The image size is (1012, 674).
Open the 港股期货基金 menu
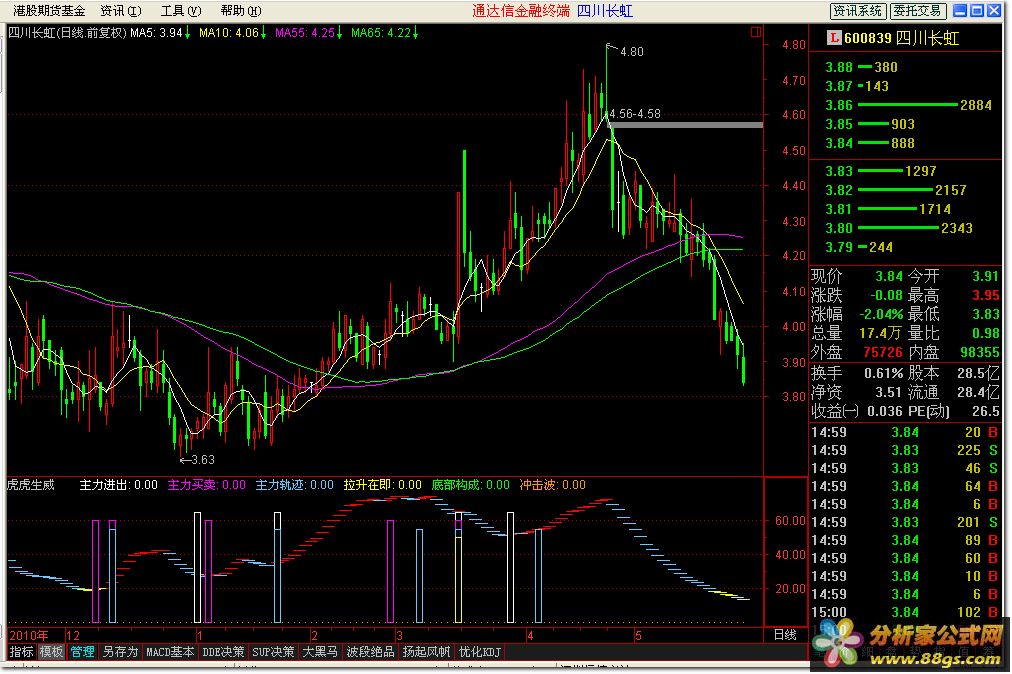pos(49,10)
